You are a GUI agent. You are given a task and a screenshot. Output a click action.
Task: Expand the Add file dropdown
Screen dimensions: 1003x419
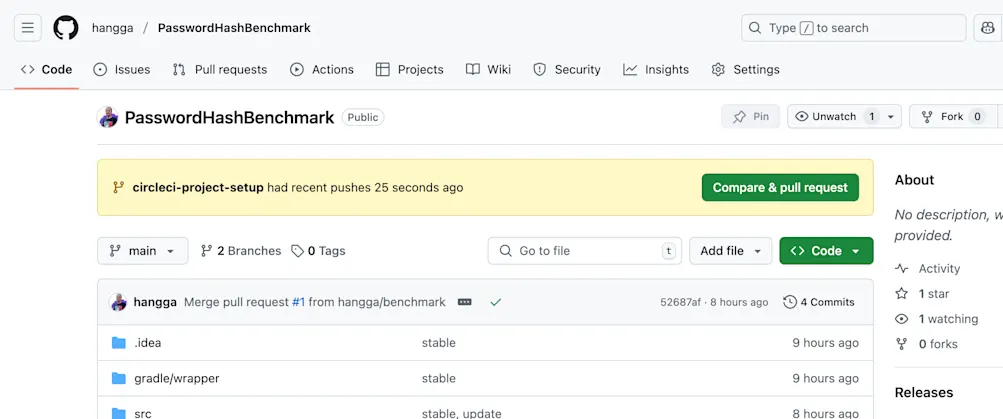click(x=731, y=251)
